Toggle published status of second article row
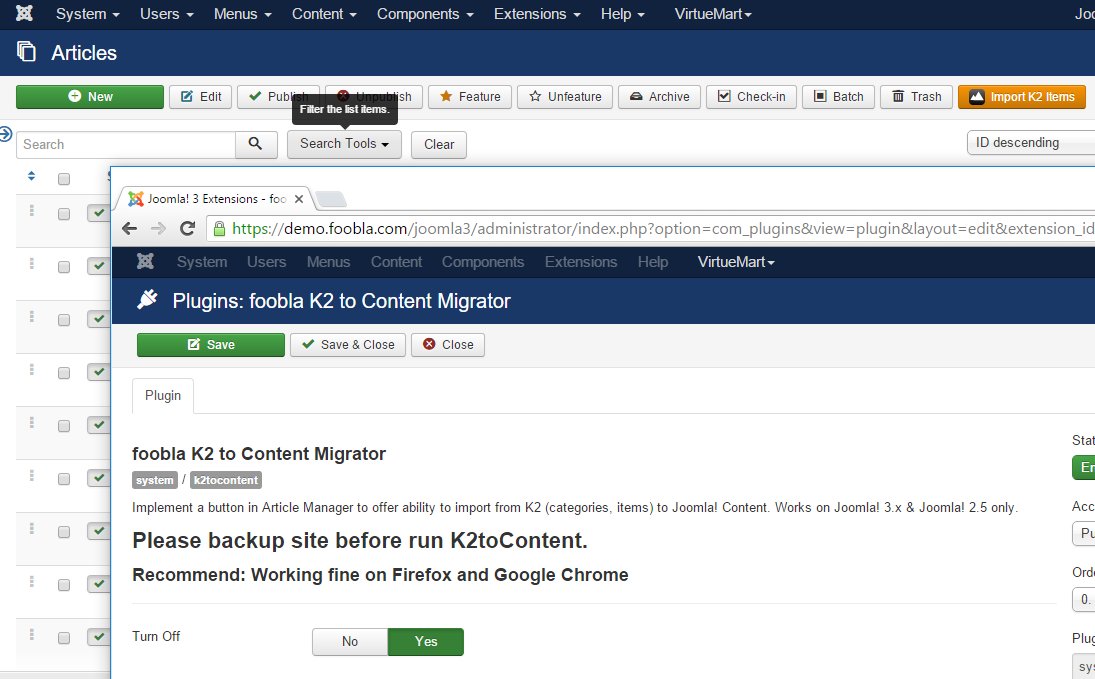This screenshot has width=1095, height=679. (98, 265)
